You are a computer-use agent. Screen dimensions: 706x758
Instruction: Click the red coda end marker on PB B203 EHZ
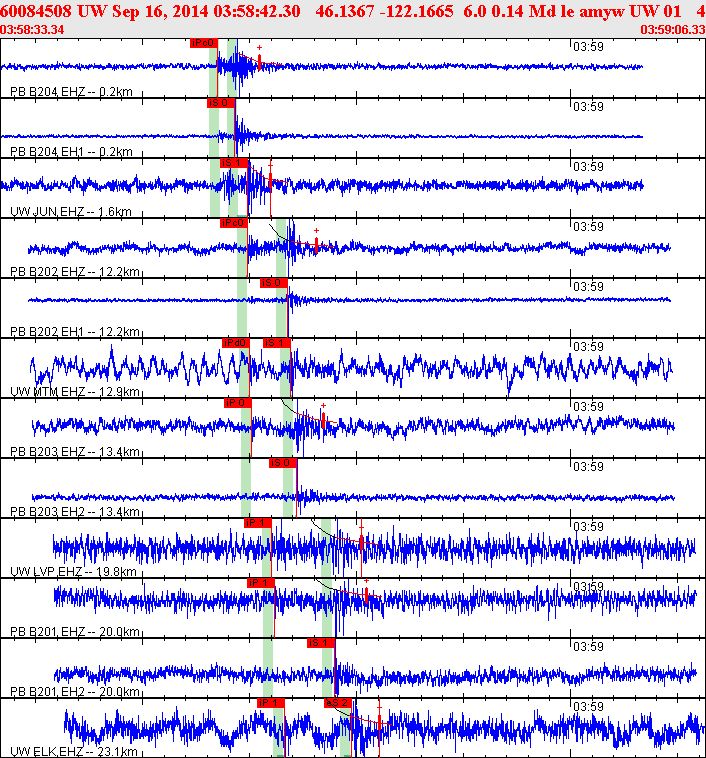click(x=323, y=420)
